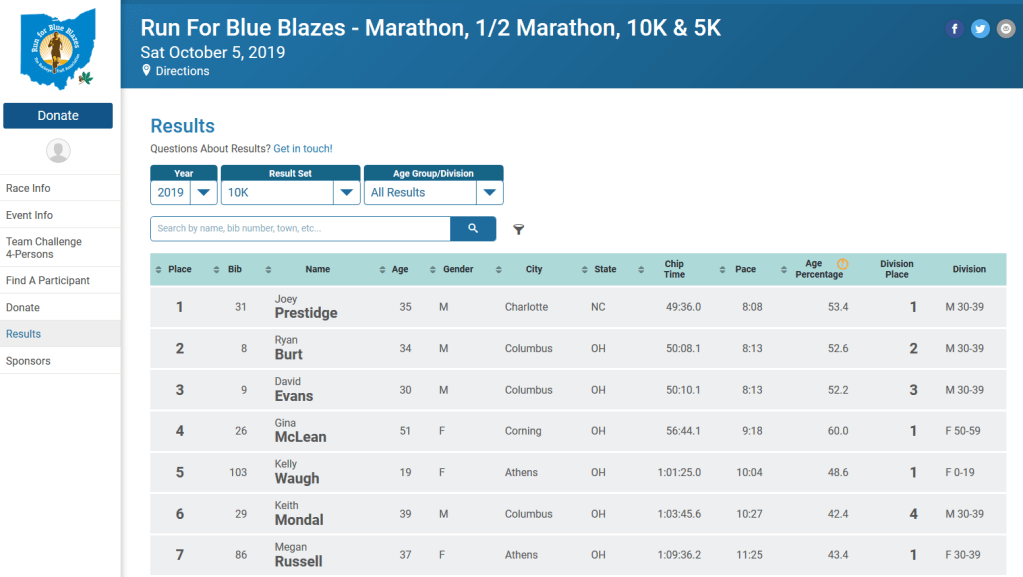Screen dimensions: 1023x577
Task: Click the user profile avatar icon
Action: [x=58, y=151]
